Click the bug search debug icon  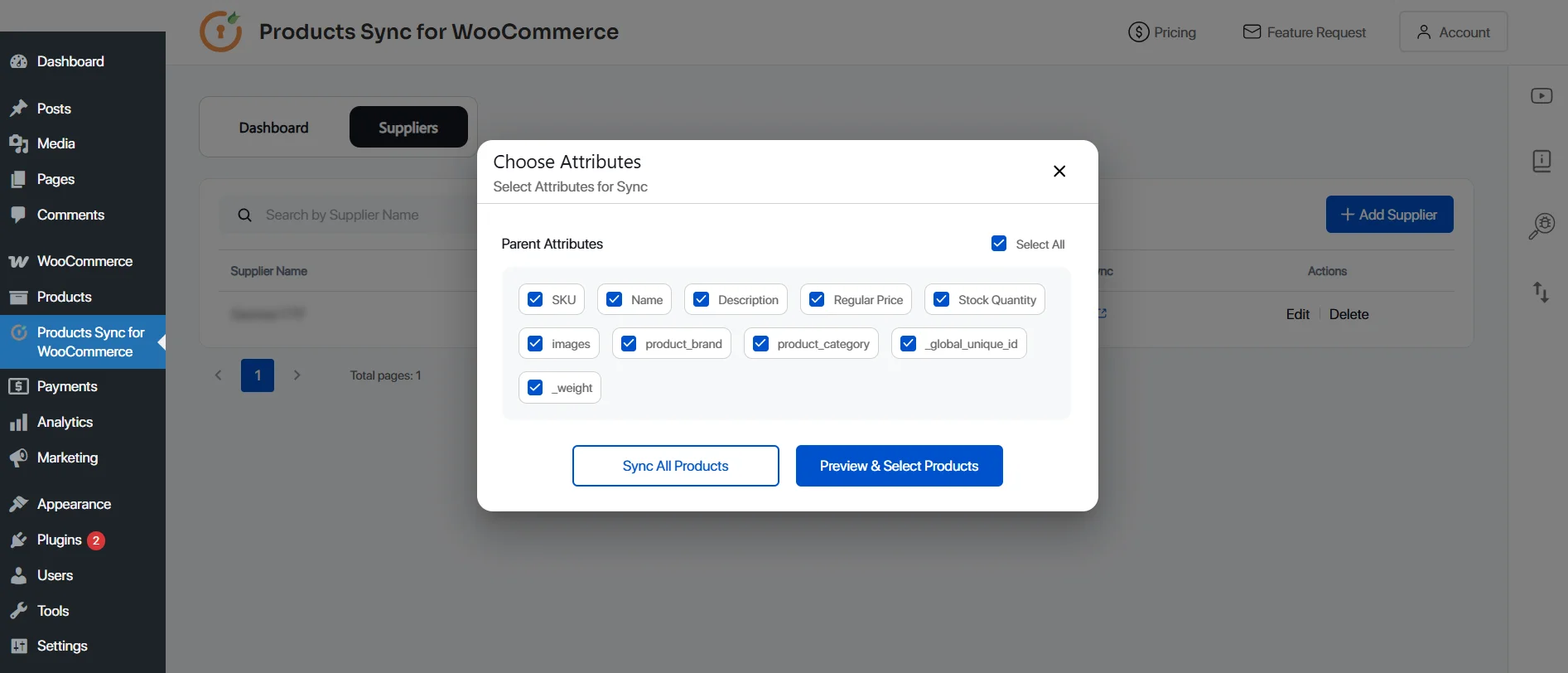coord(1541,225)
